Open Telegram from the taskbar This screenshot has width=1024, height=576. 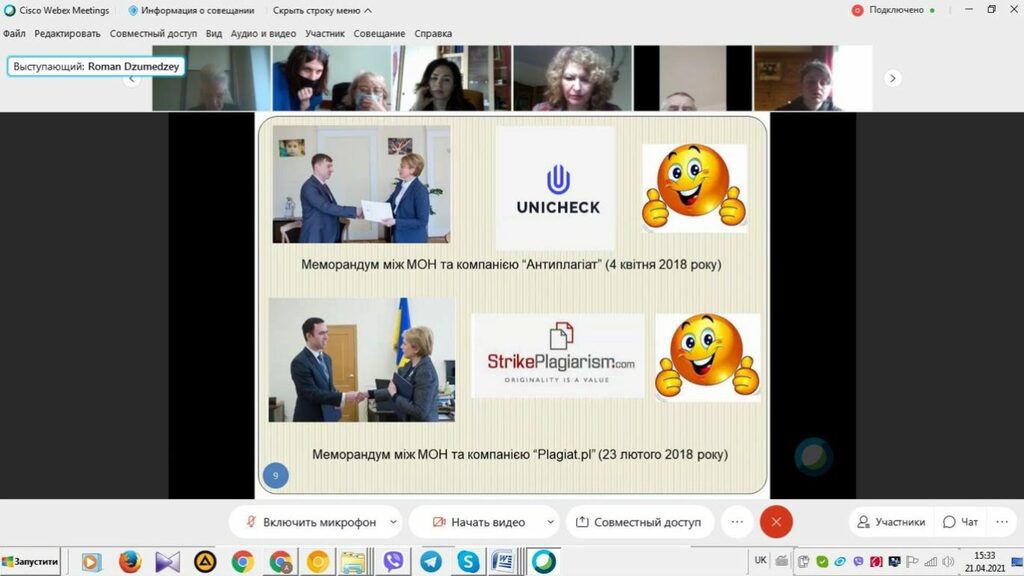(x=431, y=561)
